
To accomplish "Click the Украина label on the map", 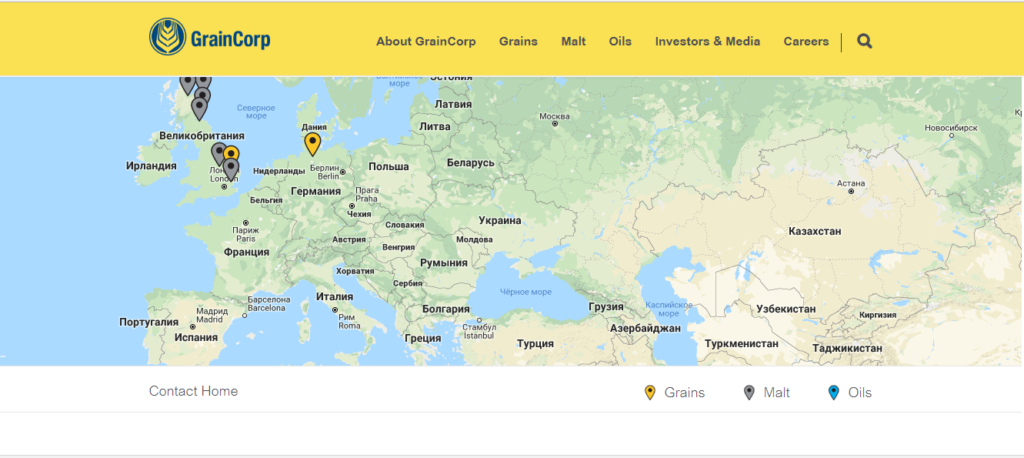I will [500, 221].
